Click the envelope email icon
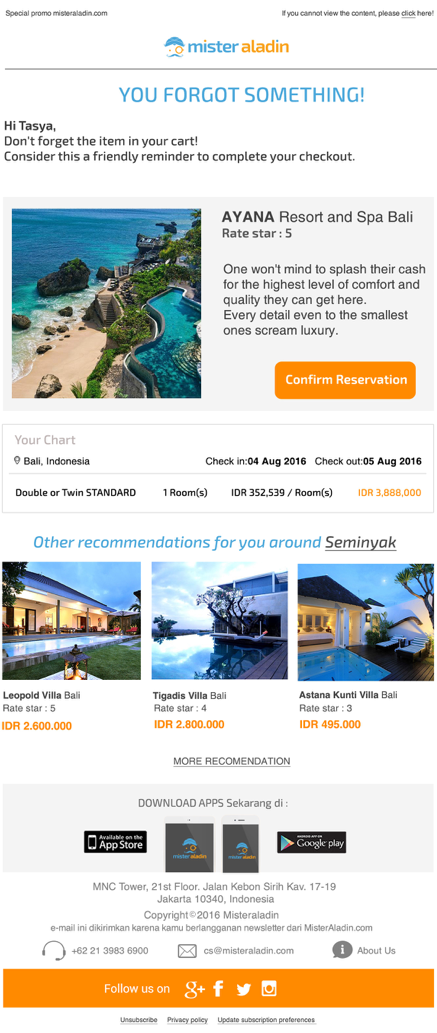437x1033 pixels. [187, 951]
